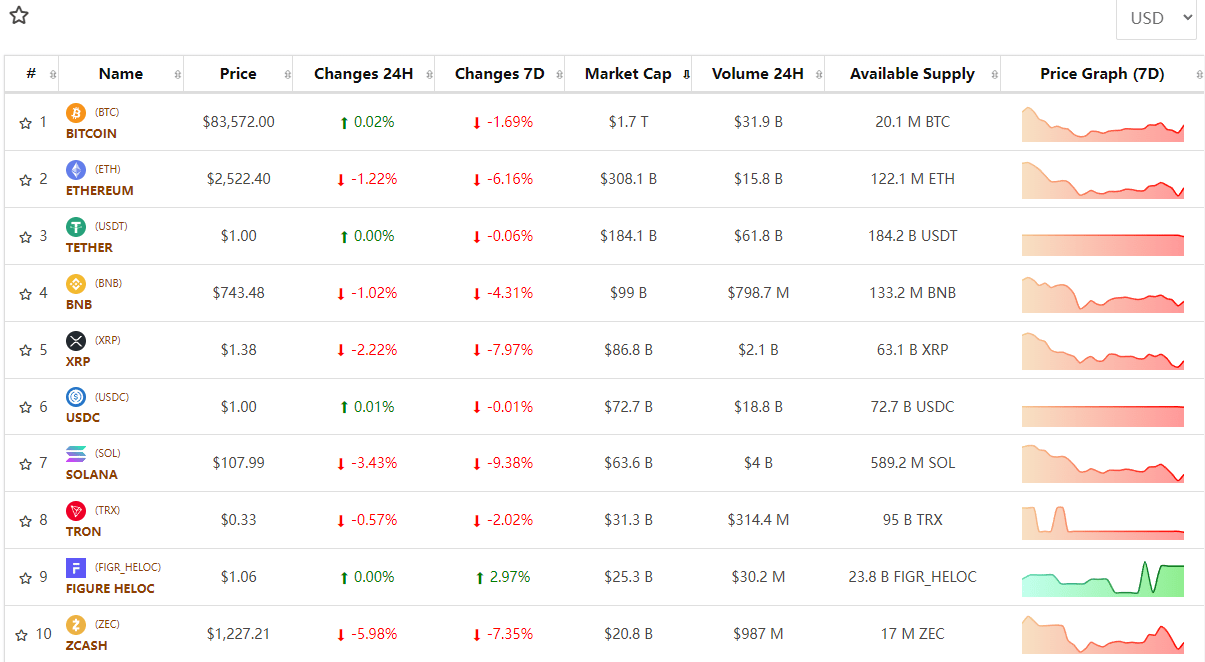
Task: Click the BNB coin logo
Action: pos(76,284)
